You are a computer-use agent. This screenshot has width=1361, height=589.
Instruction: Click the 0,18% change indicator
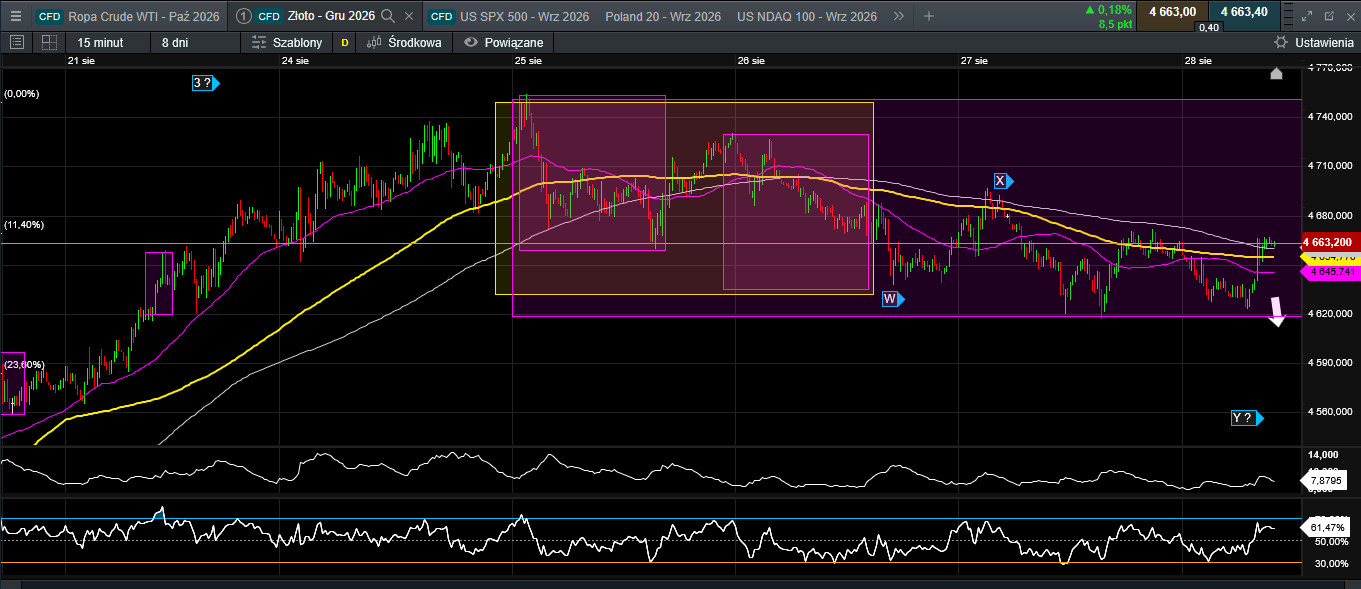1108,9
